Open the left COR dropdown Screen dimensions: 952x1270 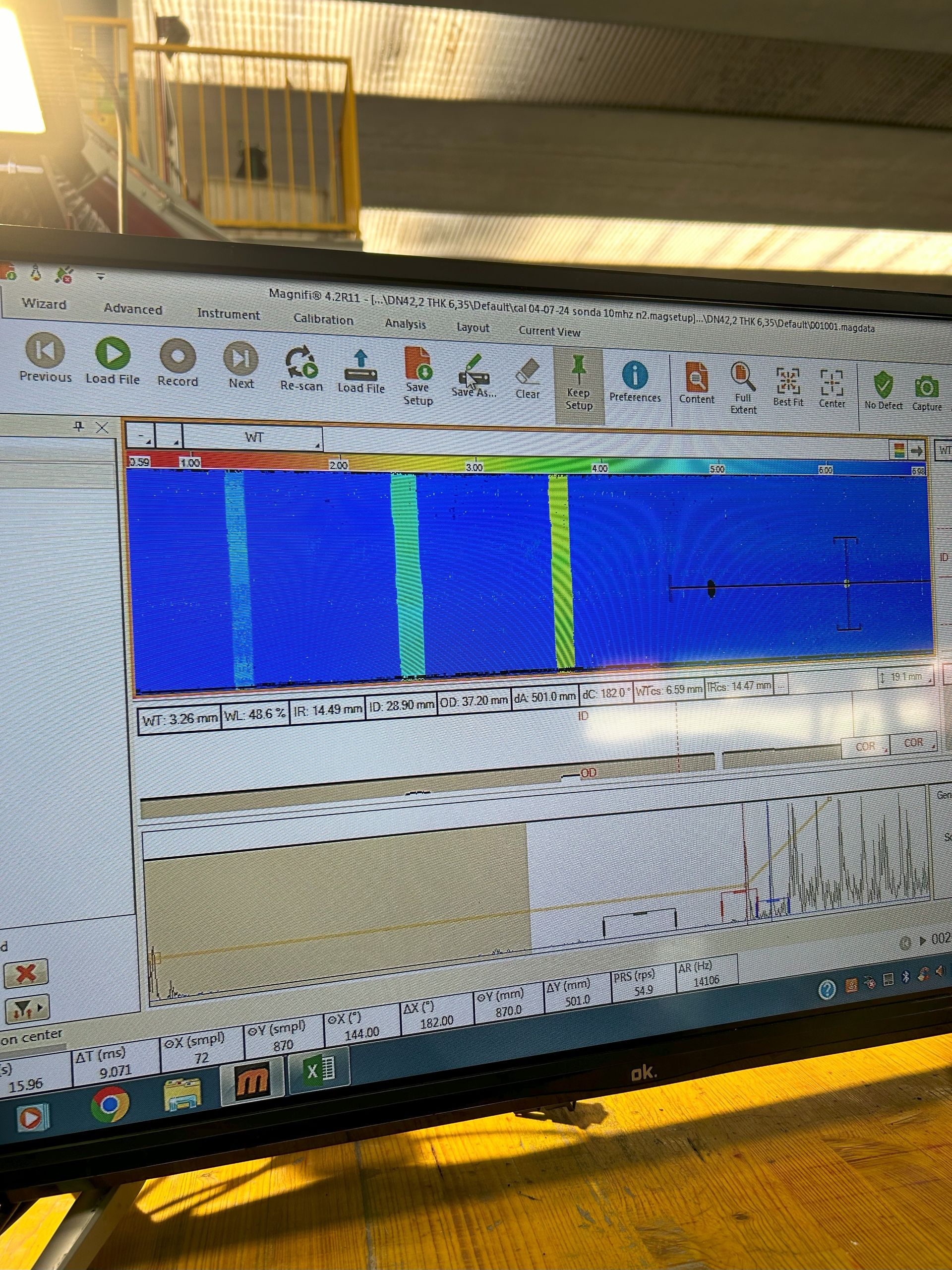coord(865,747)
